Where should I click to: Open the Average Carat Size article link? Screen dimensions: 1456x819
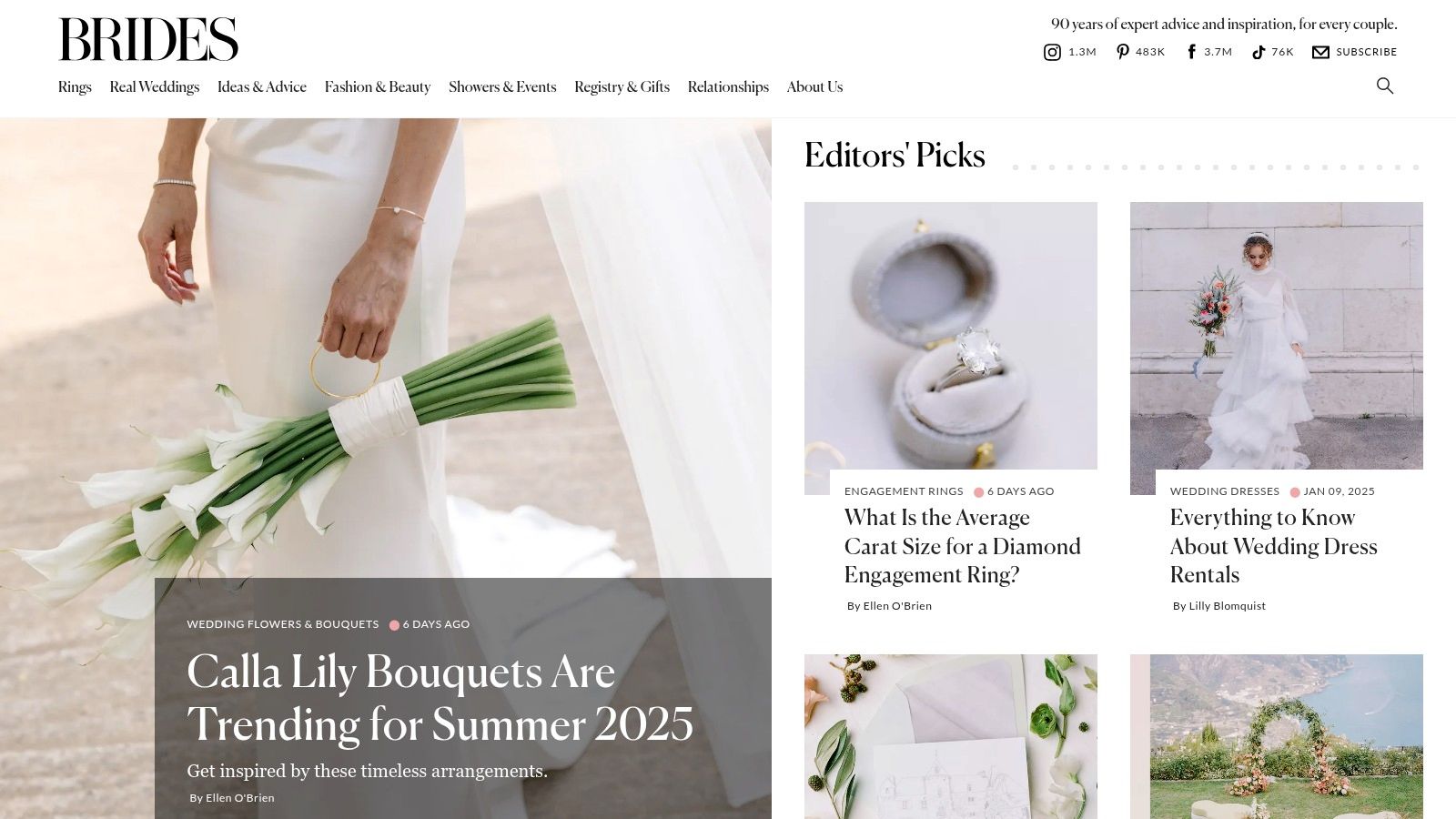pyautogui.click(x=963, y=546)
